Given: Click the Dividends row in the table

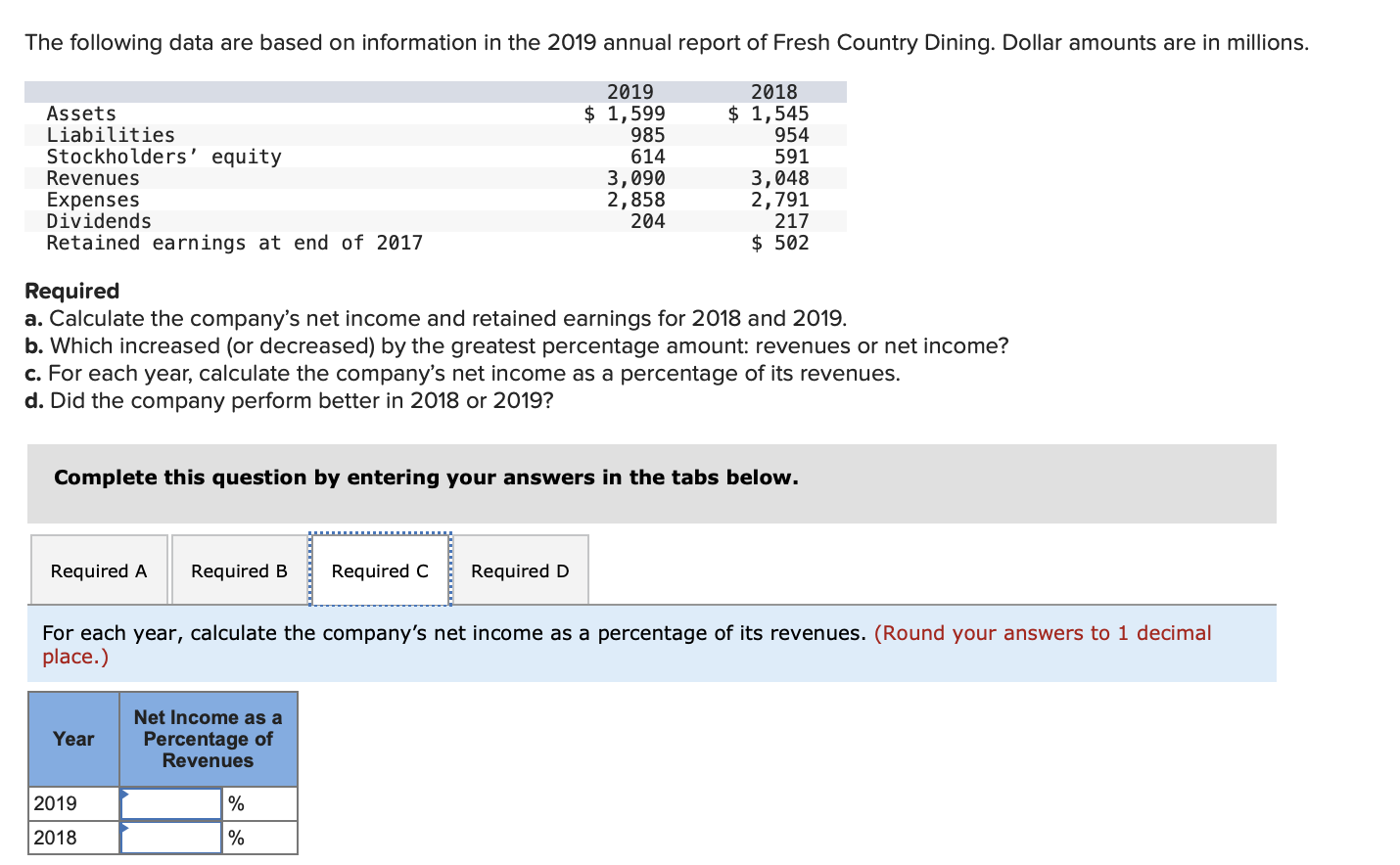Looking at the screenshot, I should pos(98,220).
